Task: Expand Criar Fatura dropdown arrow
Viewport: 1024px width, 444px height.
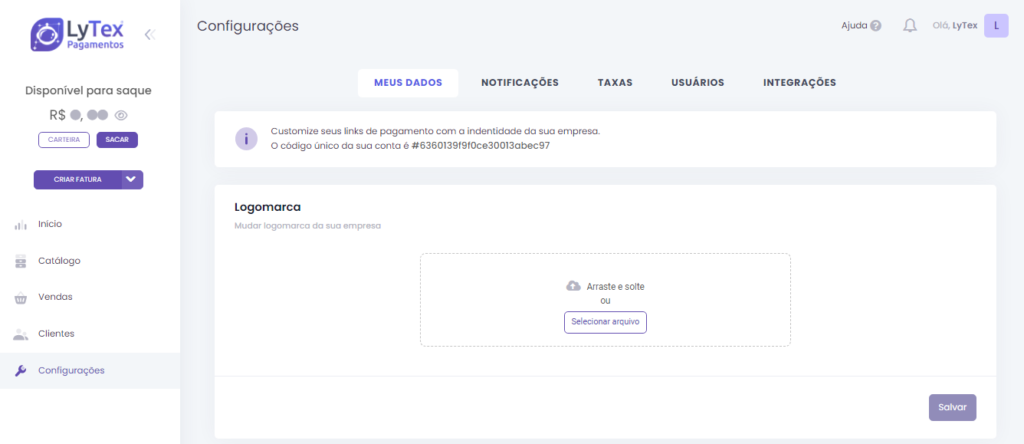Action: tap(132, 180)
